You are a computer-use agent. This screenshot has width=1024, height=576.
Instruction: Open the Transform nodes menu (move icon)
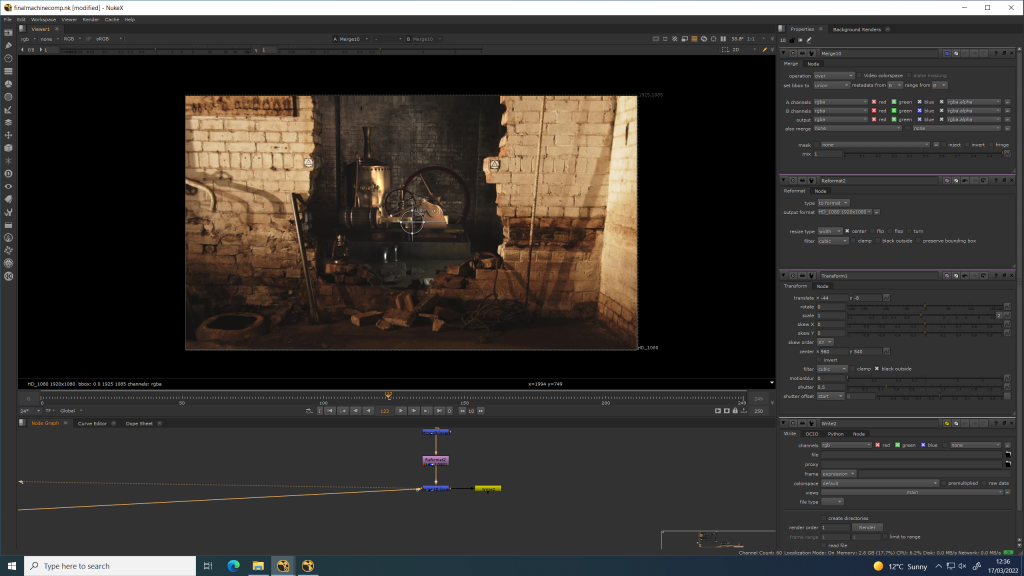[x=8, y=135]
